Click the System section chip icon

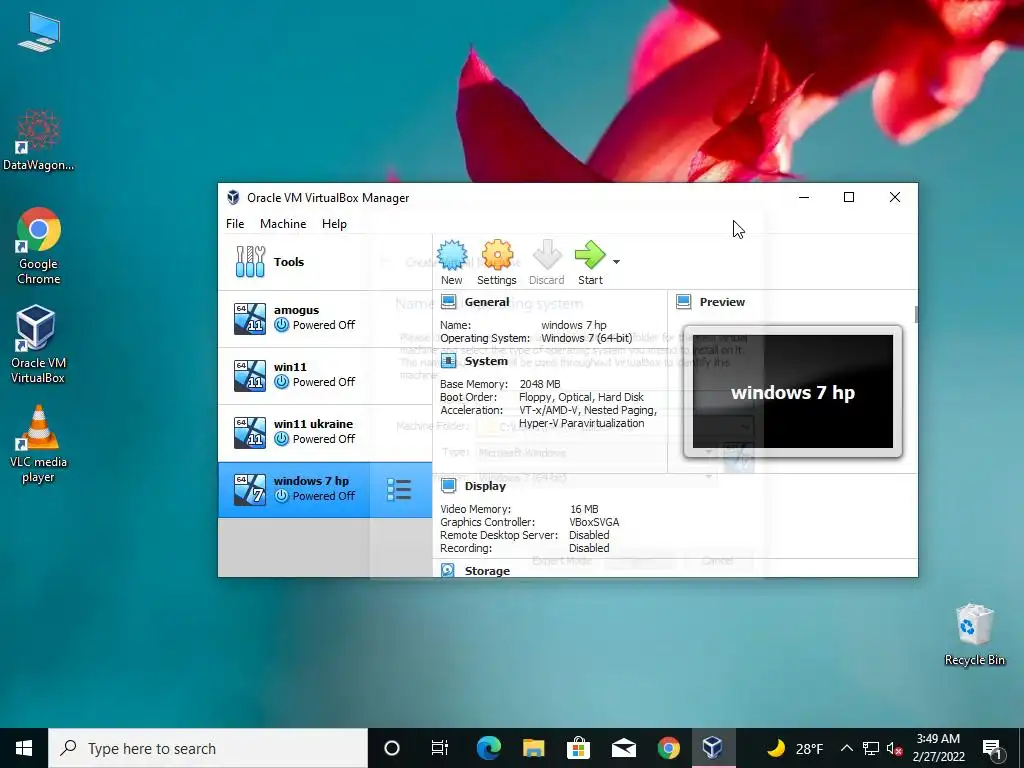(449, 360)
